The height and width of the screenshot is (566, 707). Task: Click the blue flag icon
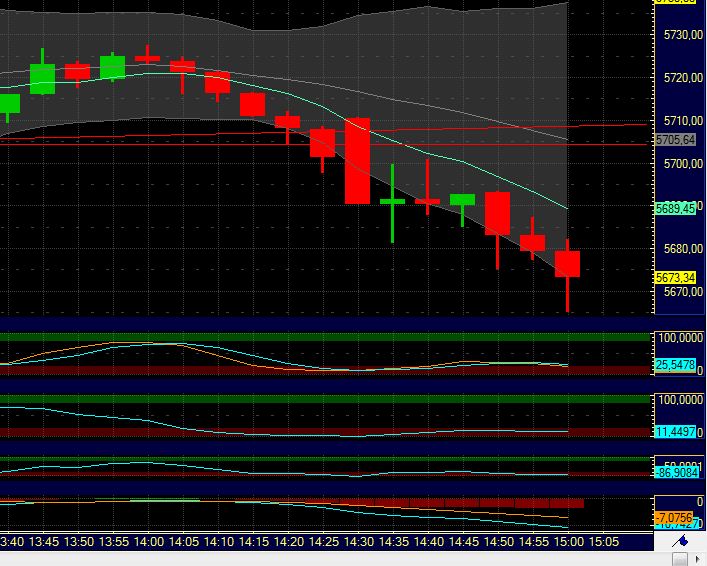point(681,541)
